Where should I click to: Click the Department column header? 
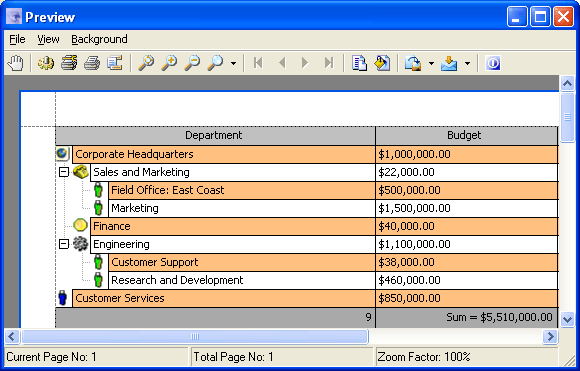[215, 136]
